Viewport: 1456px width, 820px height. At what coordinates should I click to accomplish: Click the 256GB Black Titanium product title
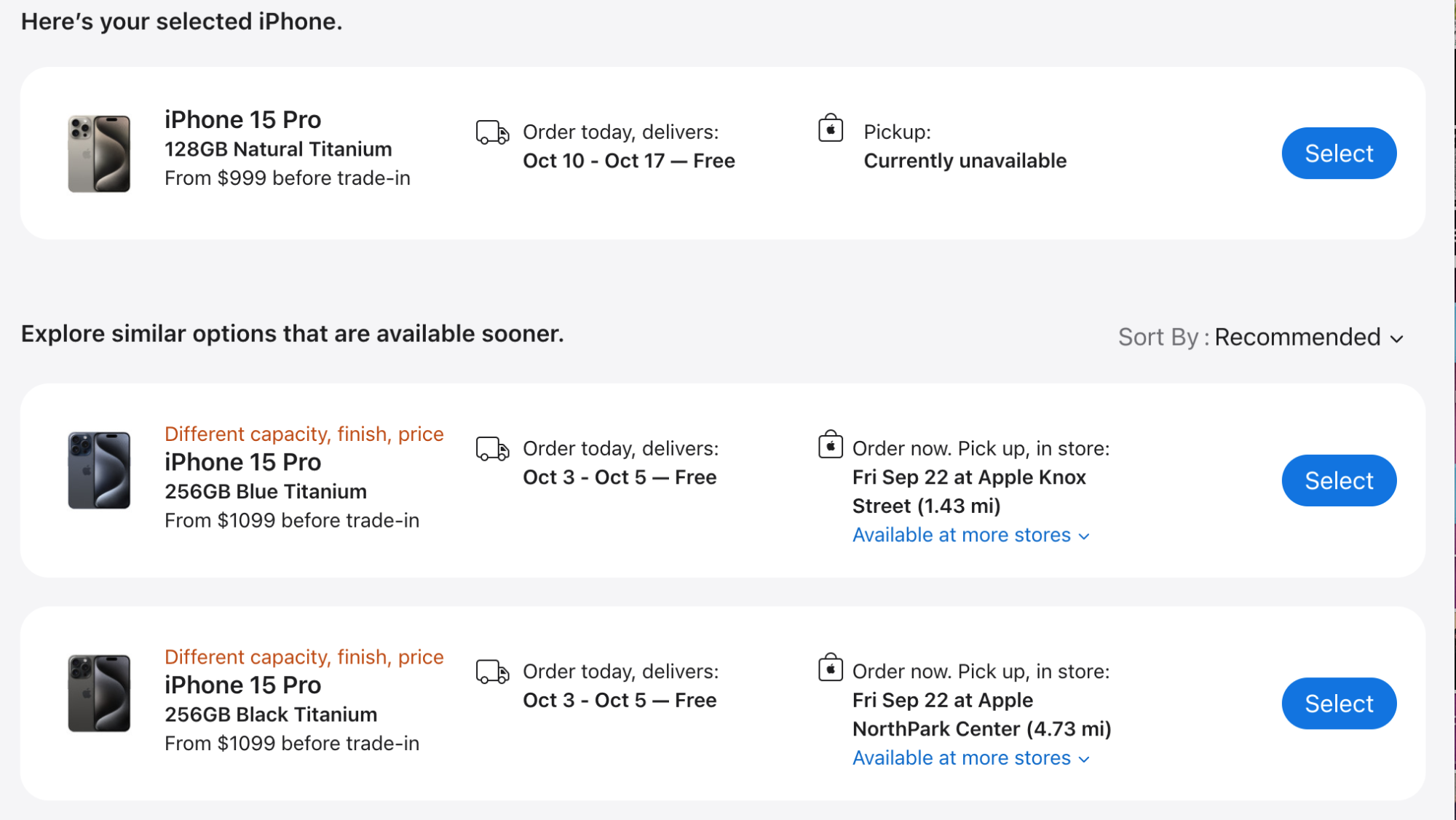tap(271, 714)
